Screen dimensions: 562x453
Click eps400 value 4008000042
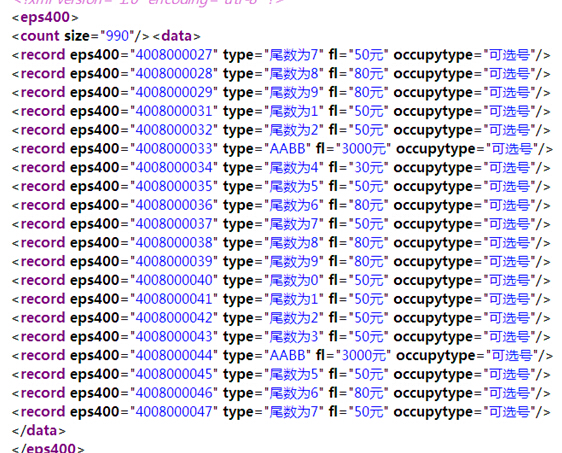174,318
